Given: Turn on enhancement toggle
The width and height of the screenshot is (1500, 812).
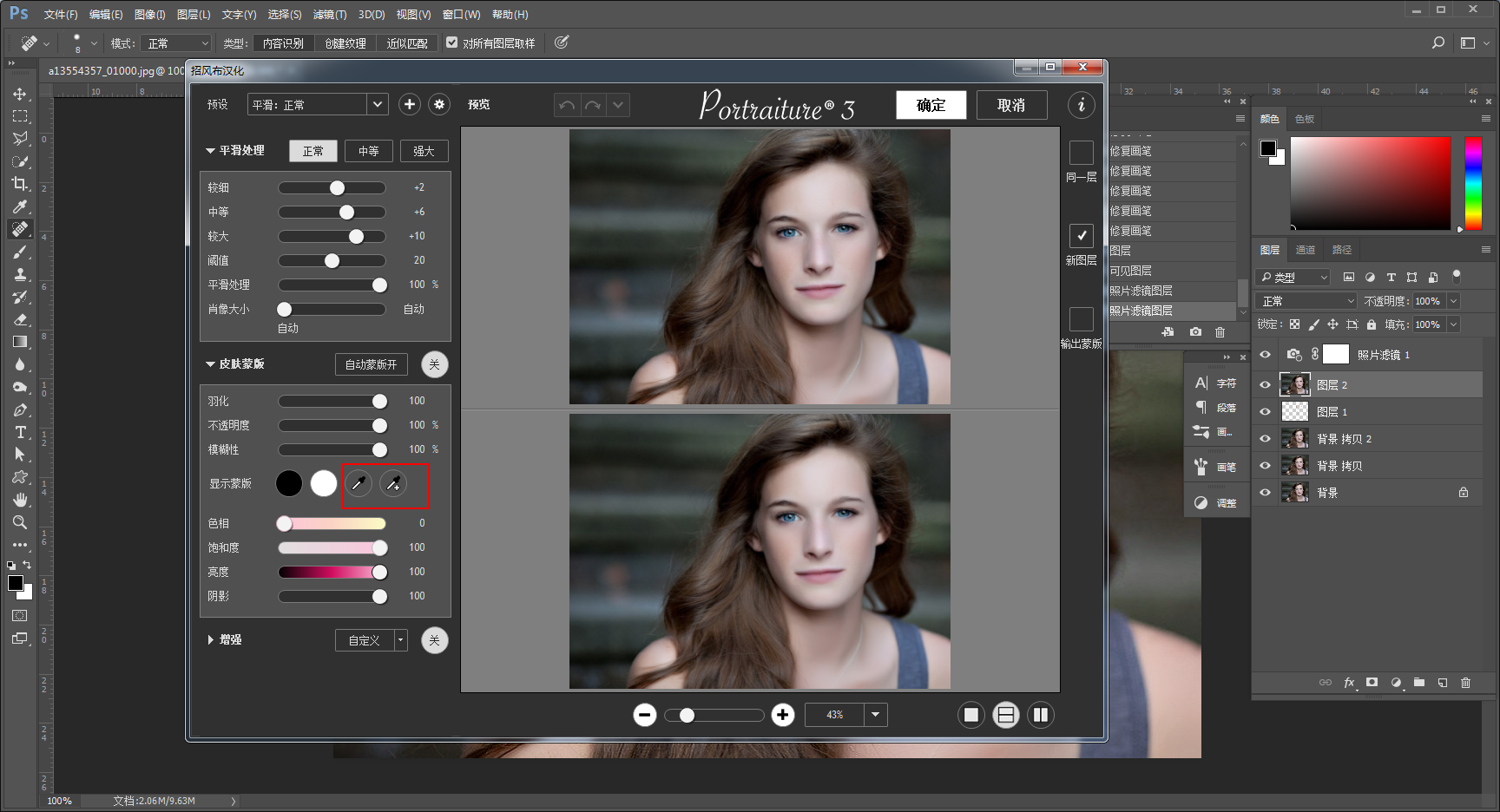Looking at the screenshot, I should point(435,640).
